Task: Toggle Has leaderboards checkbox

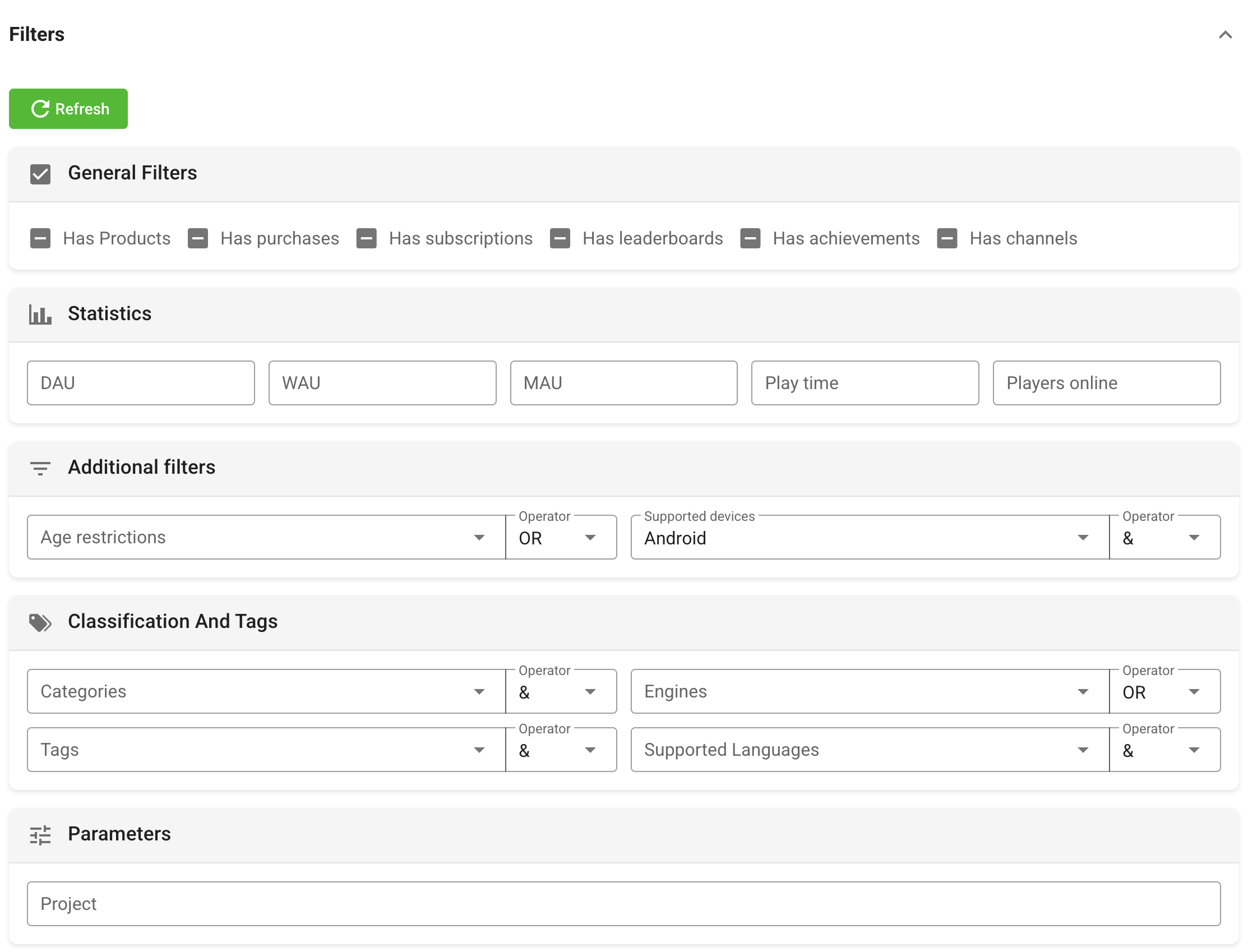Action: (x=560, y=239)
